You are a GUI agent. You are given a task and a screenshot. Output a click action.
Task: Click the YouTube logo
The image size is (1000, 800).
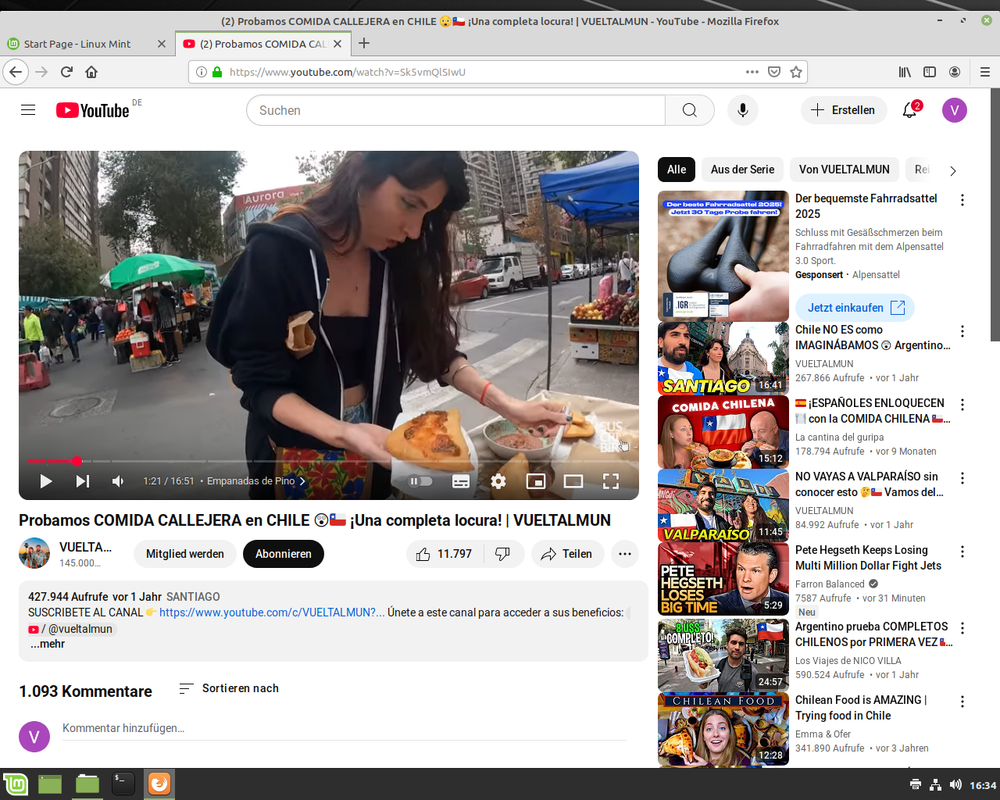pyautogui.click(x=93, y=110)
